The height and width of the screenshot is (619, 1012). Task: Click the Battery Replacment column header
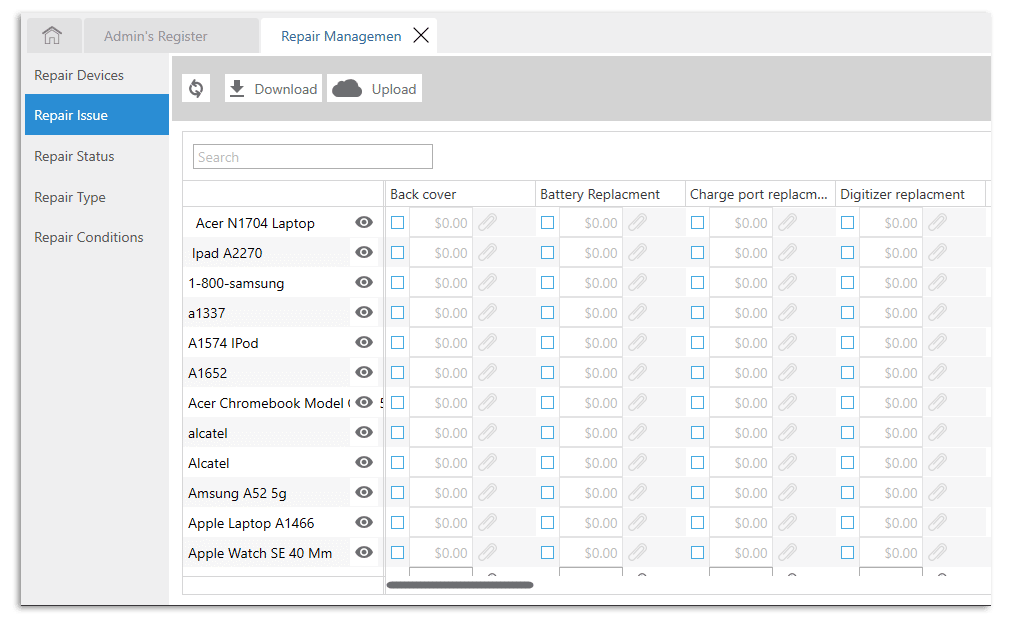click(610, 194)
